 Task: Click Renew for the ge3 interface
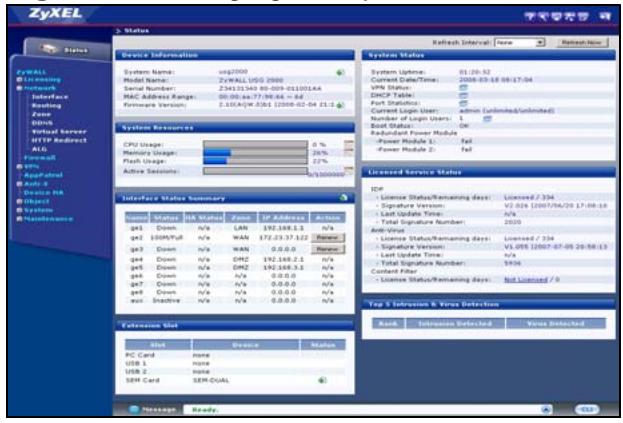[x=328, y=249]
